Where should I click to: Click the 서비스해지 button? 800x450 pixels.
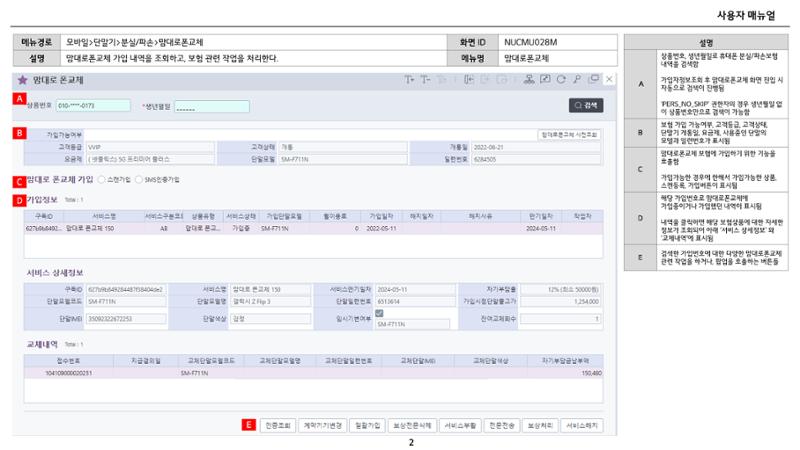[x=582, y=425]
